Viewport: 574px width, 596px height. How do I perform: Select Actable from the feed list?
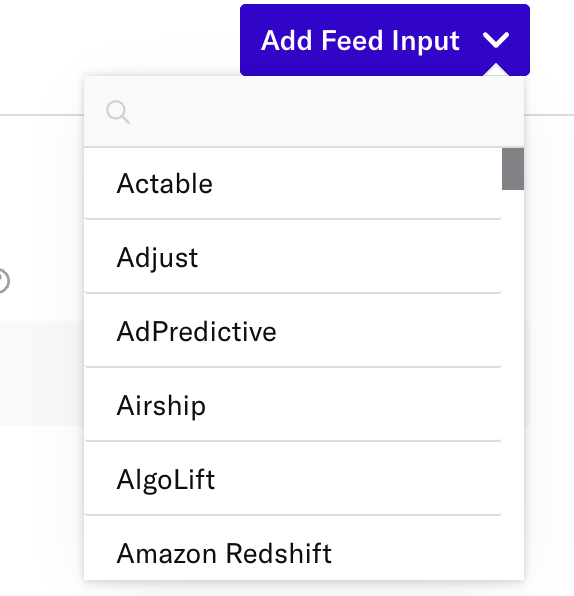tap(293, 183)
